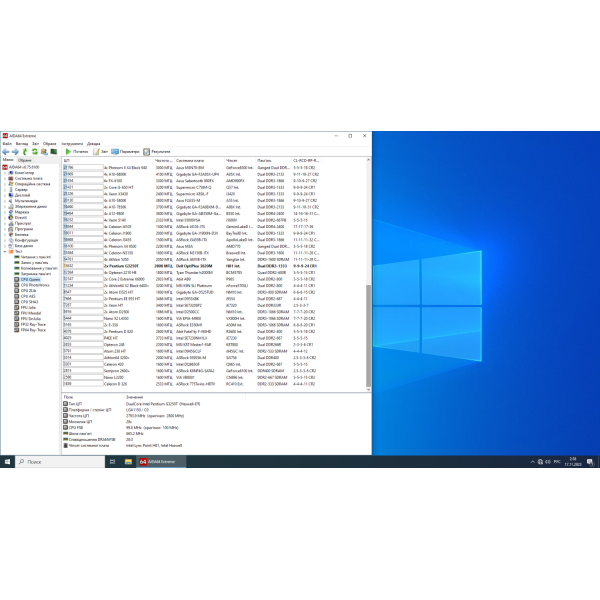The width and height of the screenshot is (600, 600).
Task: Switch to the Меню sidebar tab
Action: point(8,160)
